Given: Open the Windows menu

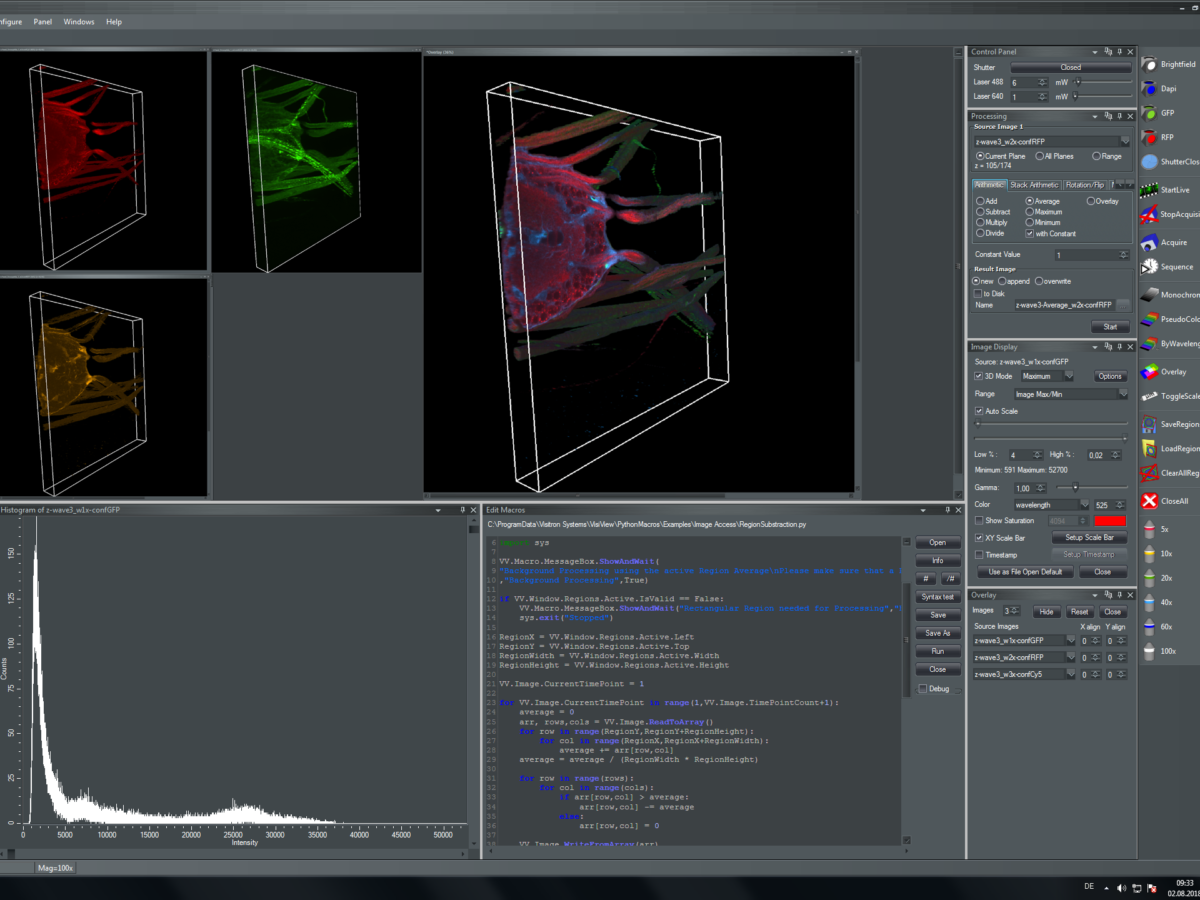Looking at the screenshot, I should tap(78, 22).
